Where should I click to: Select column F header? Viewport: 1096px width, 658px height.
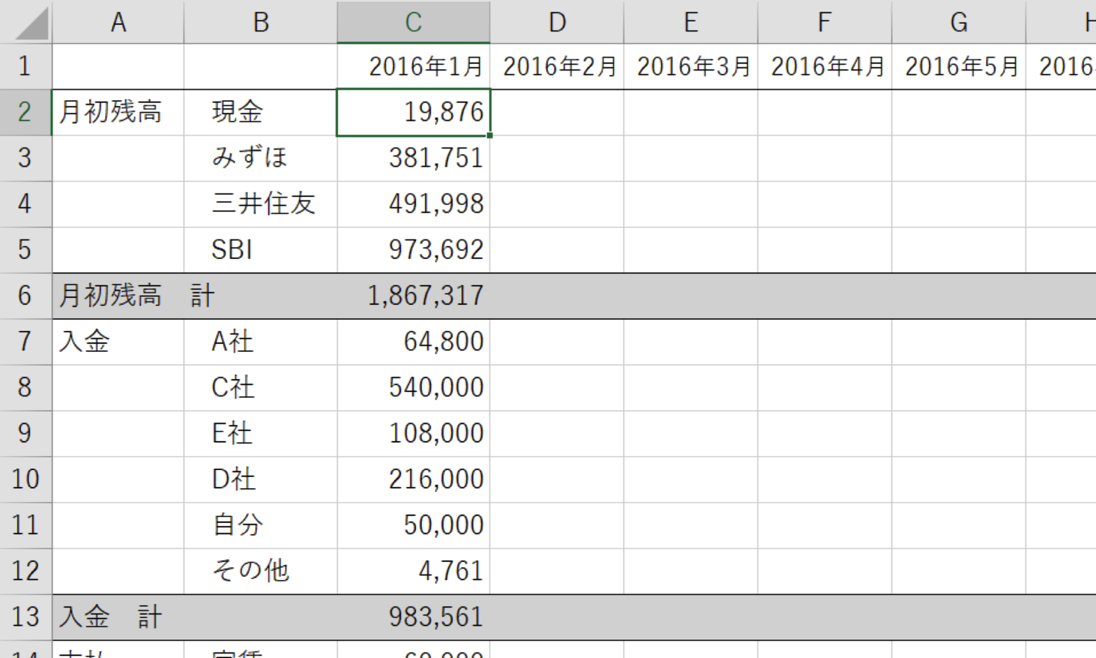point(825,22)
